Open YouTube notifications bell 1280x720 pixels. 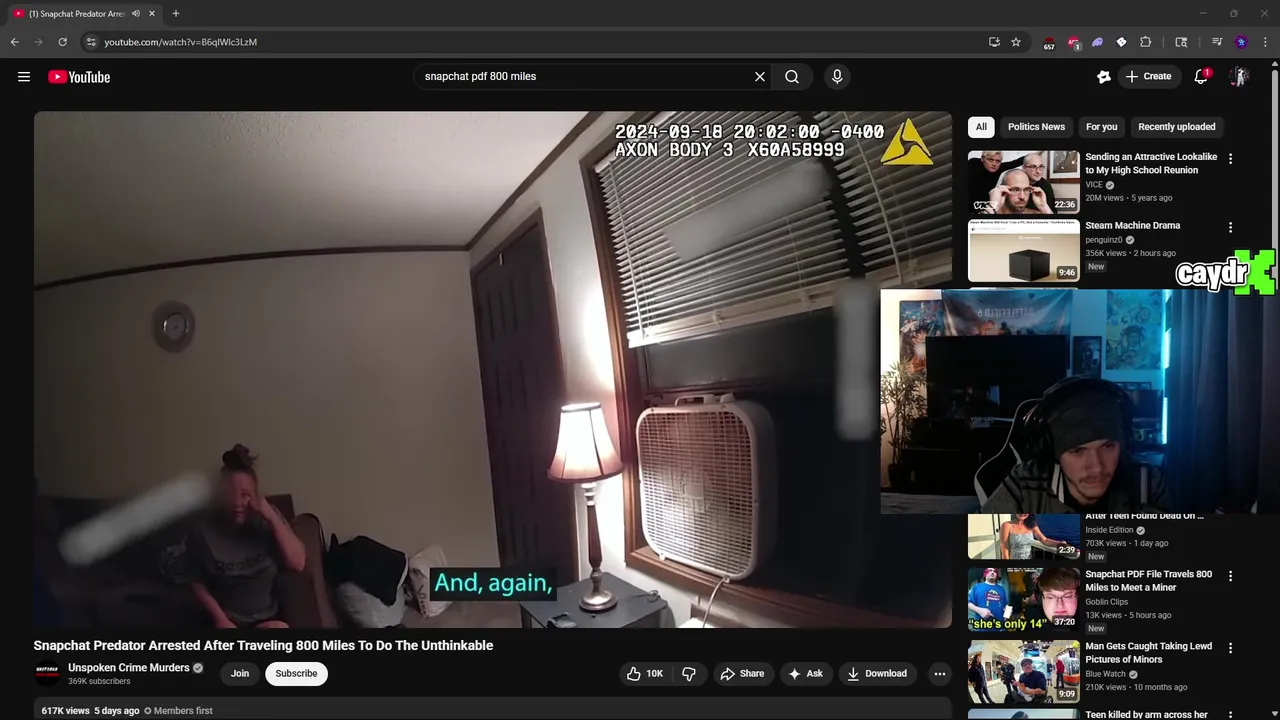pyautogui.click(x=1201, y=77)
